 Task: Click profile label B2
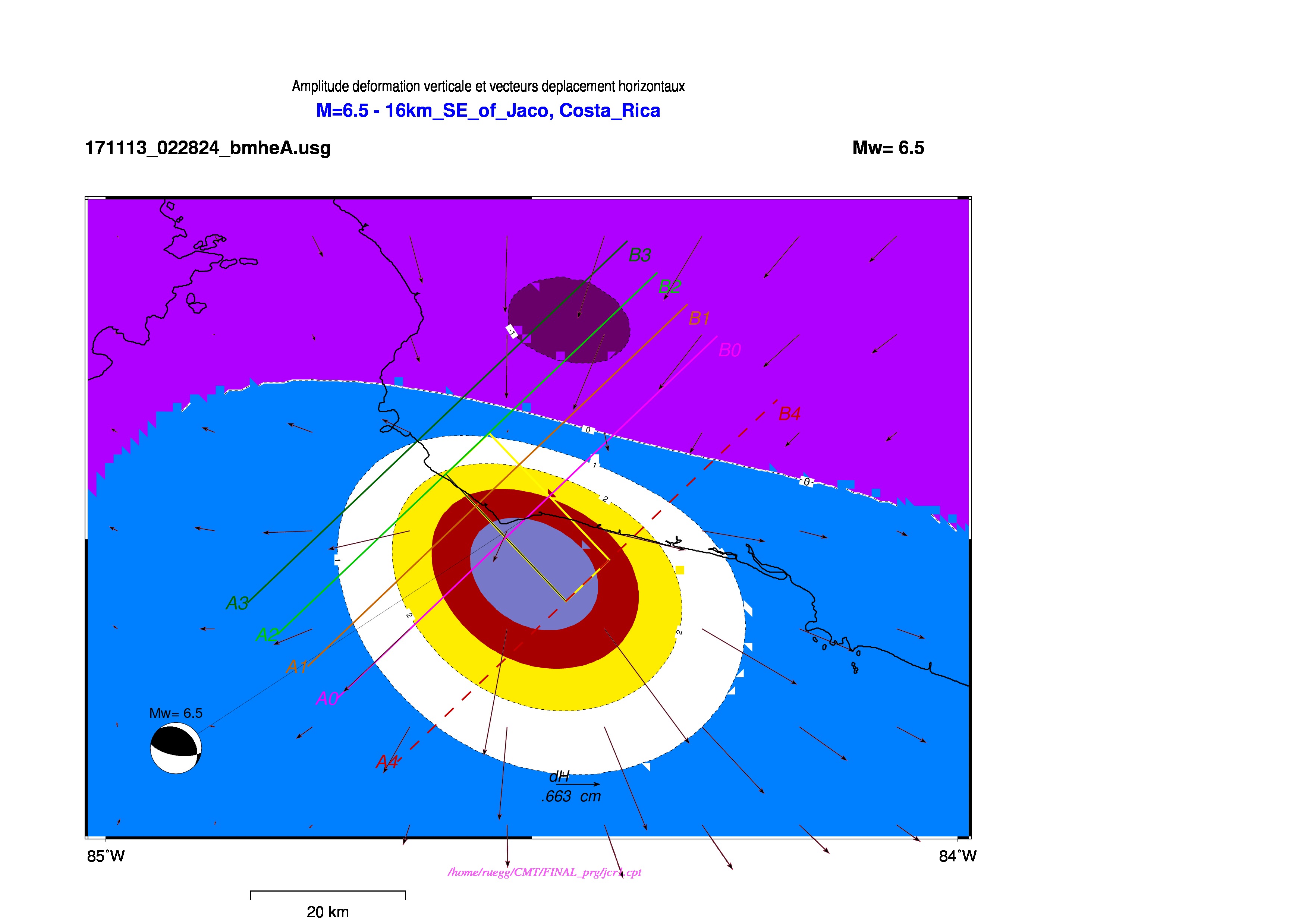669,286
